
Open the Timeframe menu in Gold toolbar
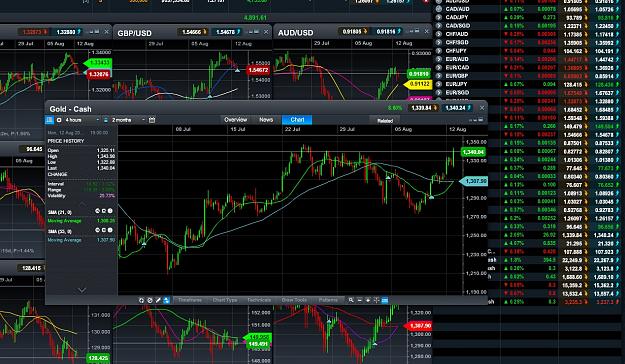point(190,300)
